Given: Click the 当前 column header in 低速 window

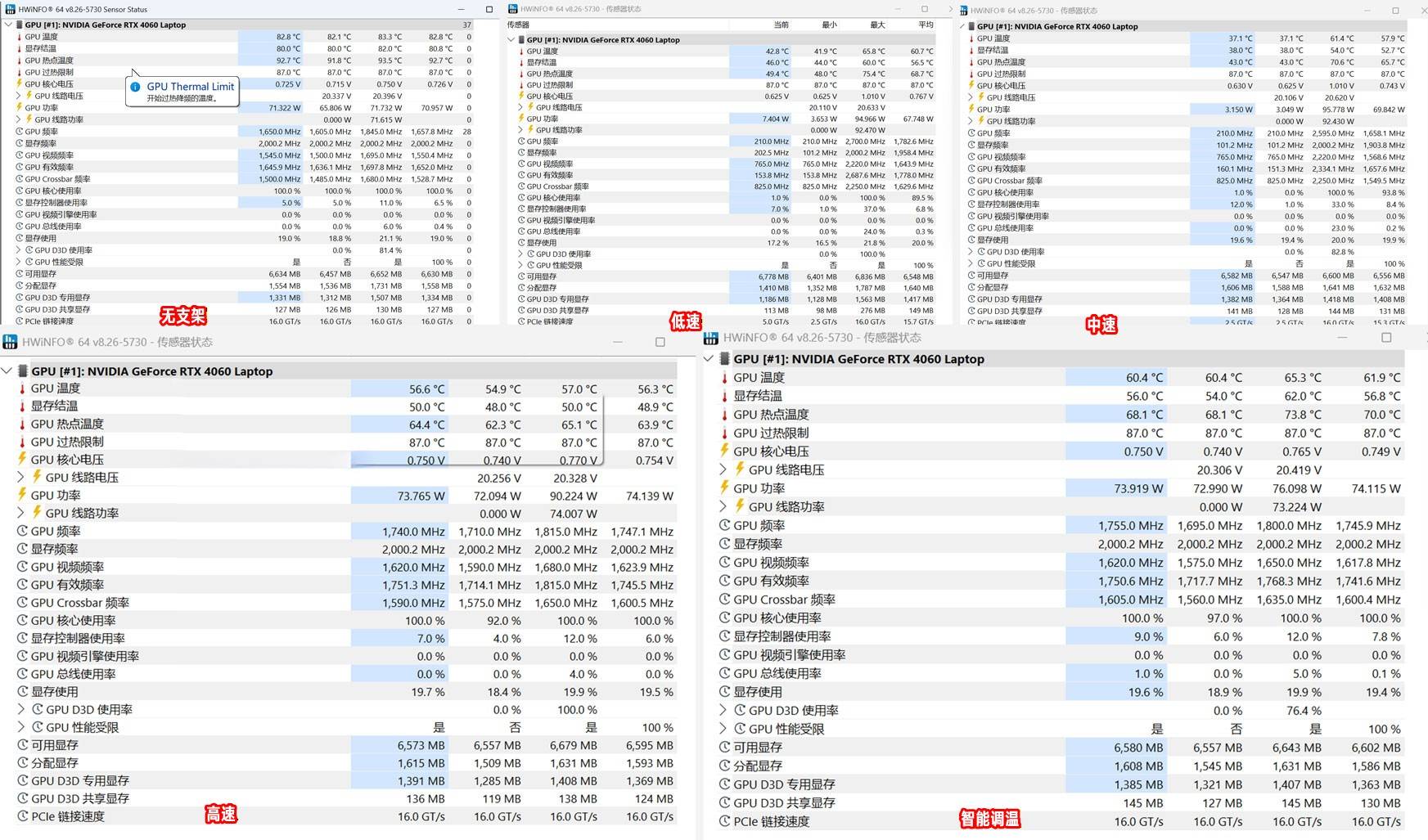Looking at the screenshot, I should click(781, 25).
